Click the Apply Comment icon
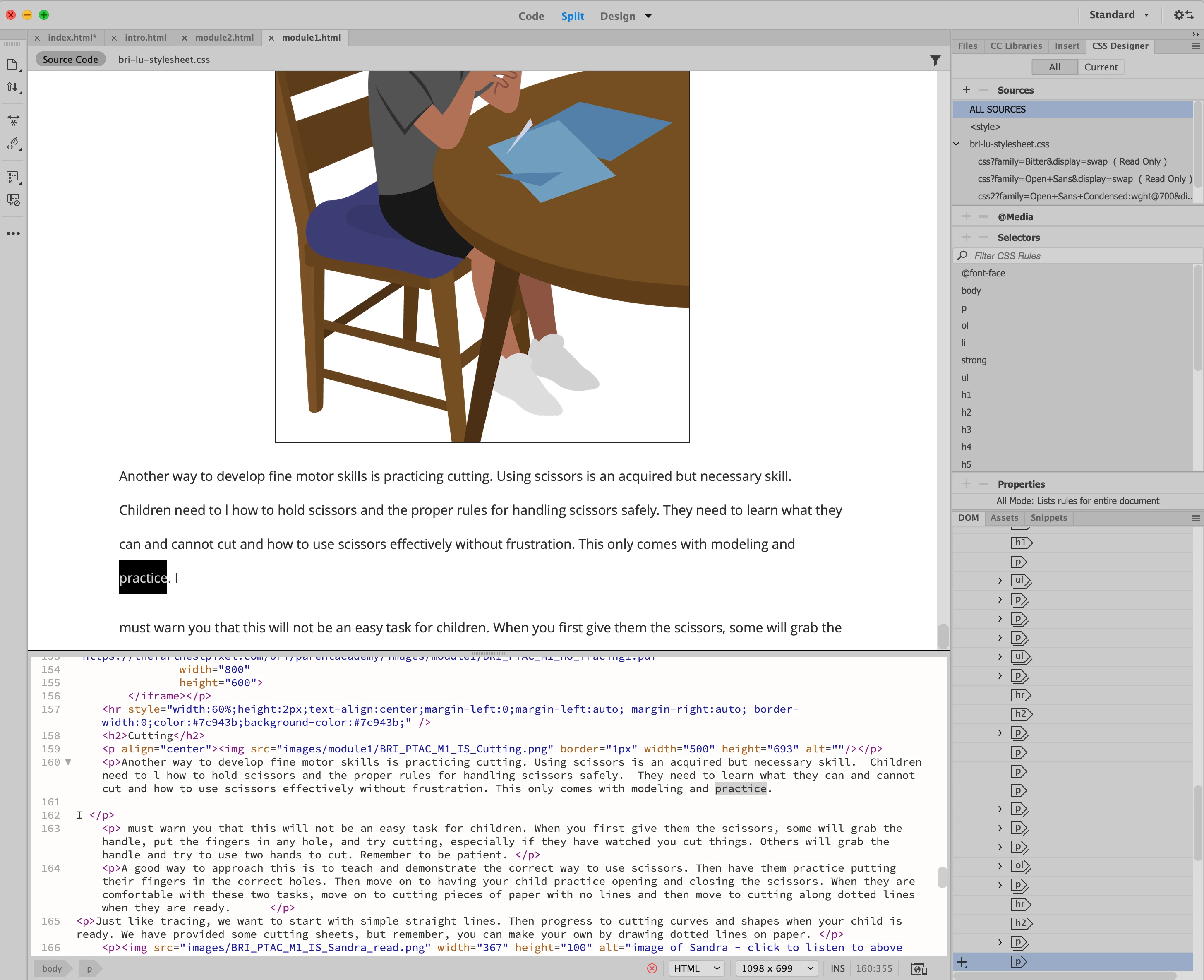Screen dimensions: 1204x980 click(x=13, y=177)
